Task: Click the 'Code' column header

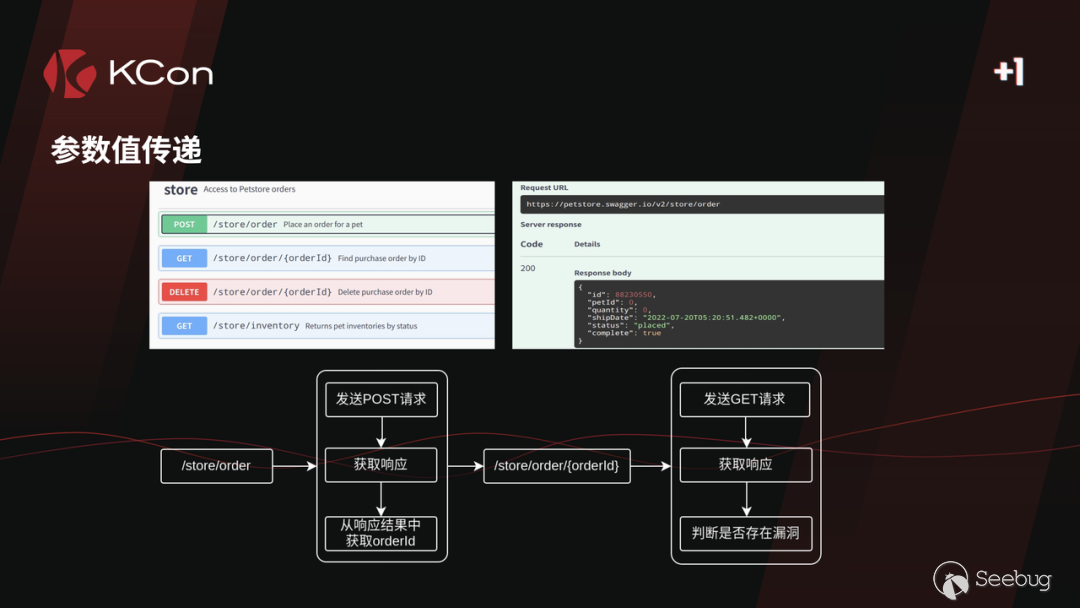Action: (532, 244)
